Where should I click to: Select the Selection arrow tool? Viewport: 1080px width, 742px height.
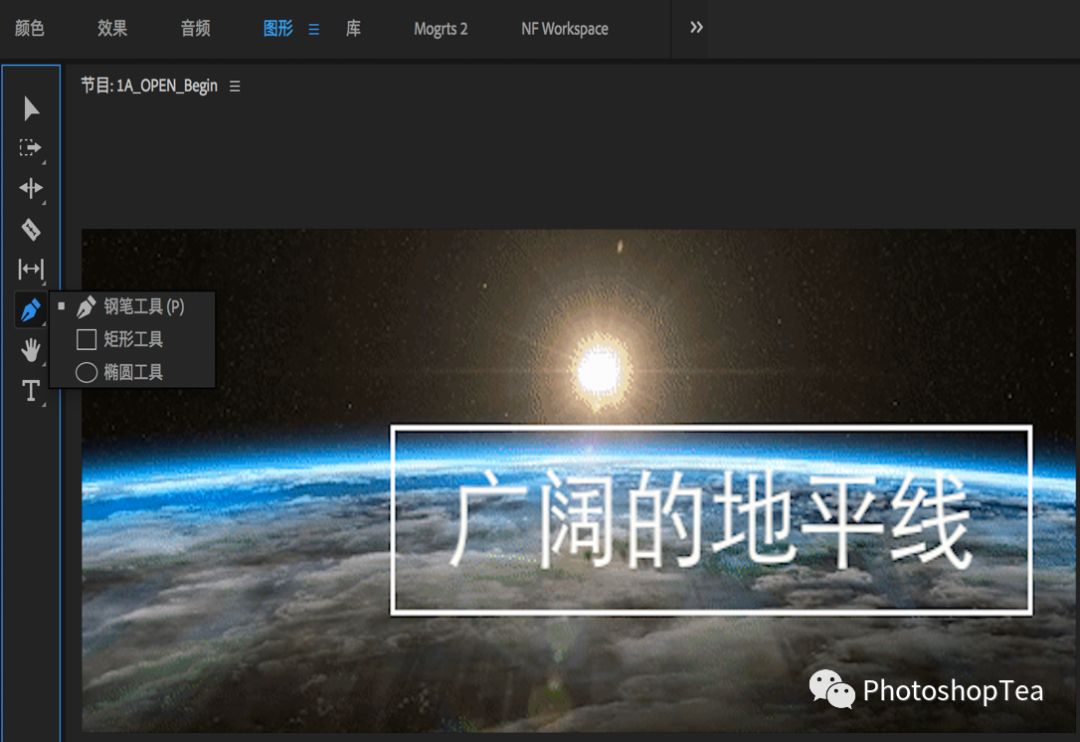(30, 108)
